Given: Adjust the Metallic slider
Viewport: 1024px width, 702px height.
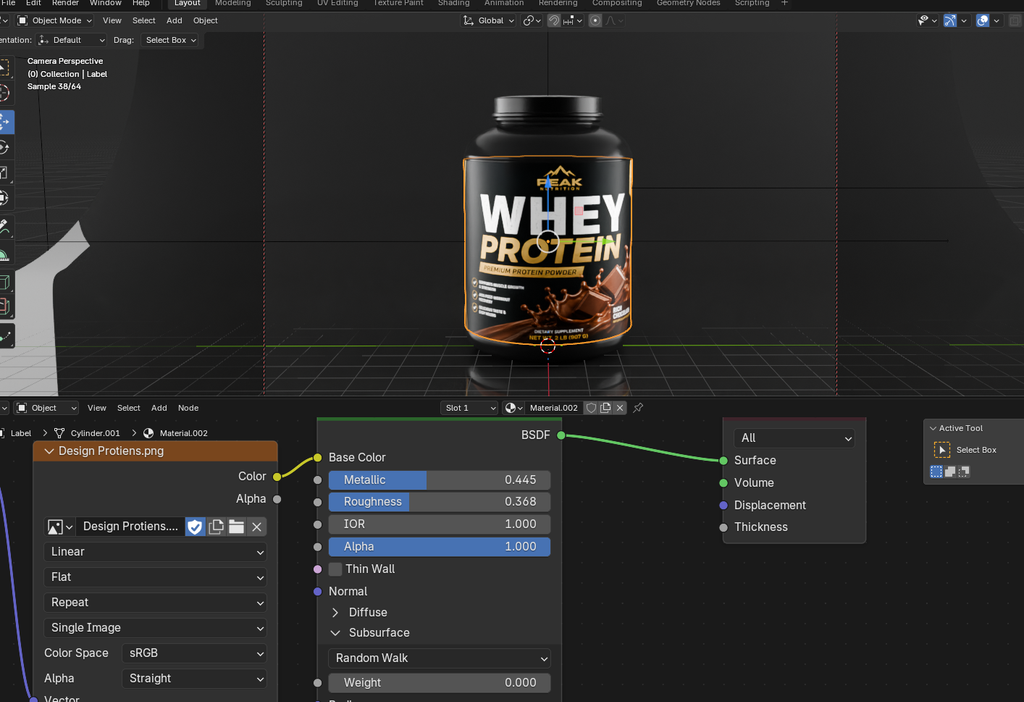Looking at the screenshot, I should click(440, 480).
